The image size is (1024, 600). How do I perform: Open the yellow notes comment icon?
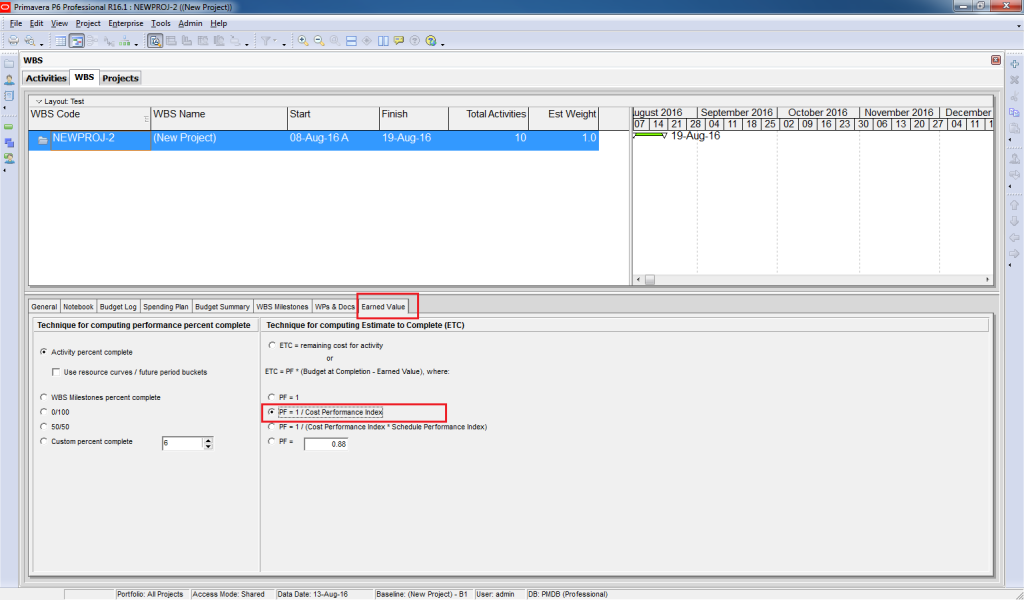(x=399, y=40)
